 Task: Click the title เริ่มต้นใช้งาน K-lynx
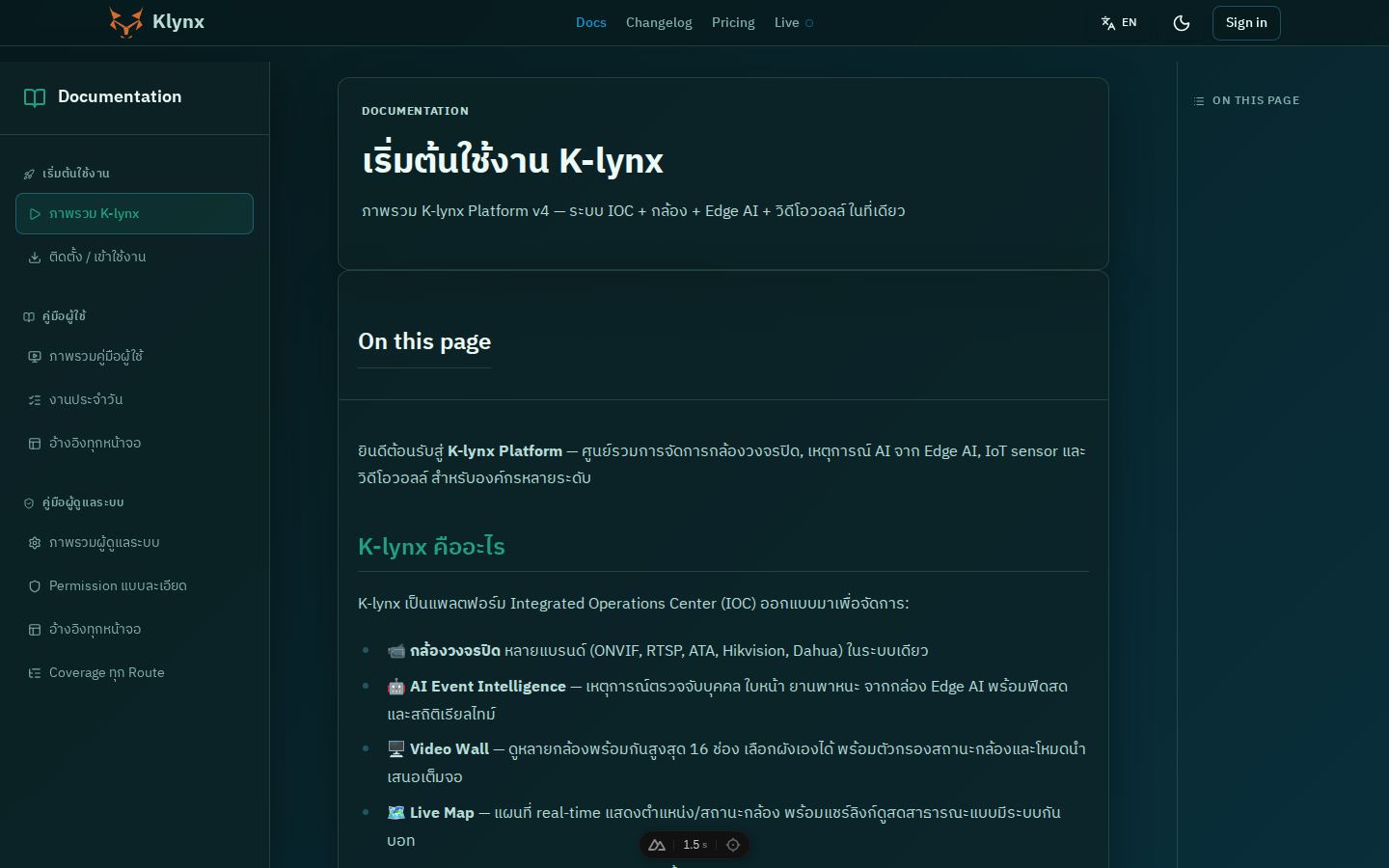coord(512,160)
